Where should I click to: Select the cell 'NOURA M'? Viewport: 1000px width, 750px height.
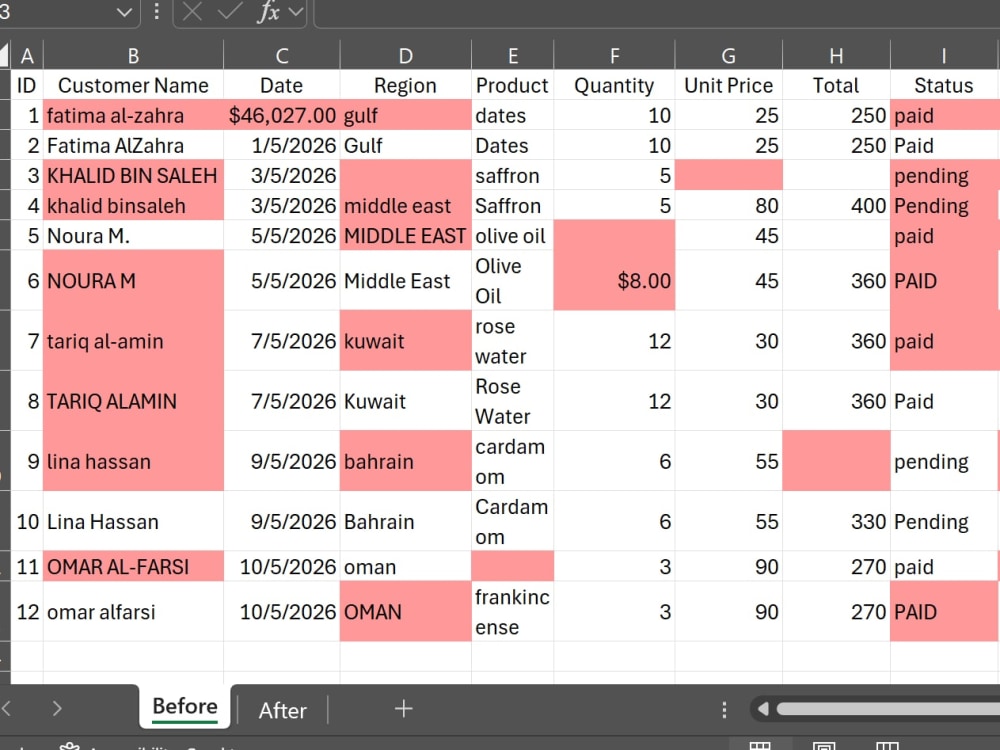(x=133, y=280)
